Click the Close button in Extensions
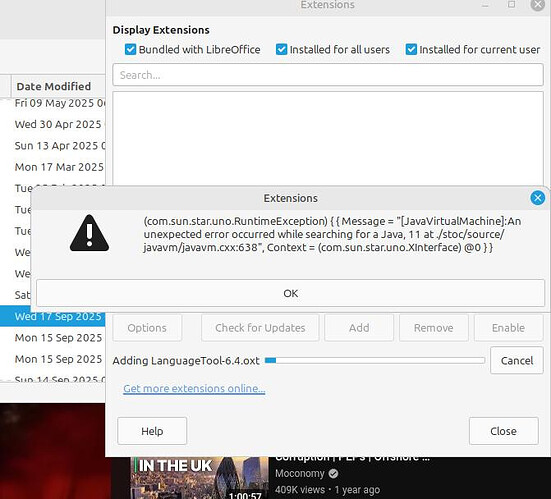Image resolution: width=551 pixels, height=499 pixels. [x=503, y=431]
